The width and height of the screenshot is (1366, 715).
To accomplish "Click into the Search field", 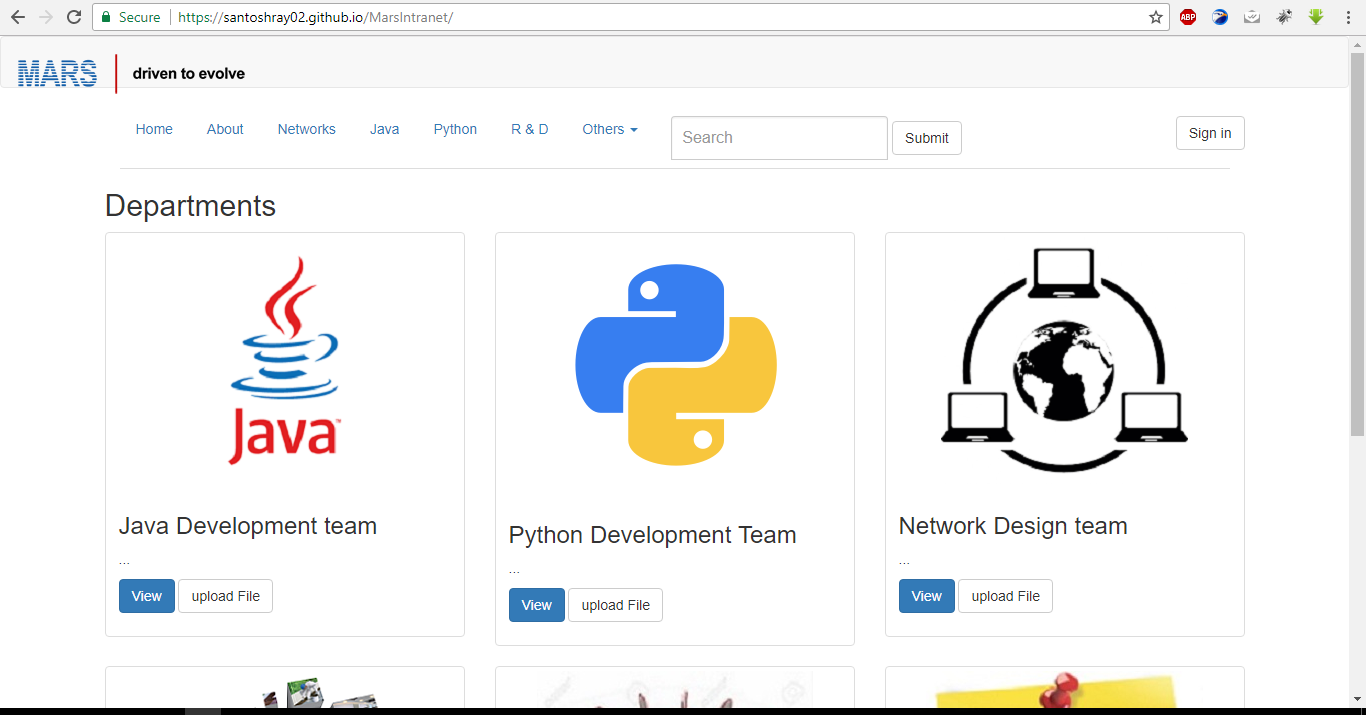I will [x=779, y=138].
